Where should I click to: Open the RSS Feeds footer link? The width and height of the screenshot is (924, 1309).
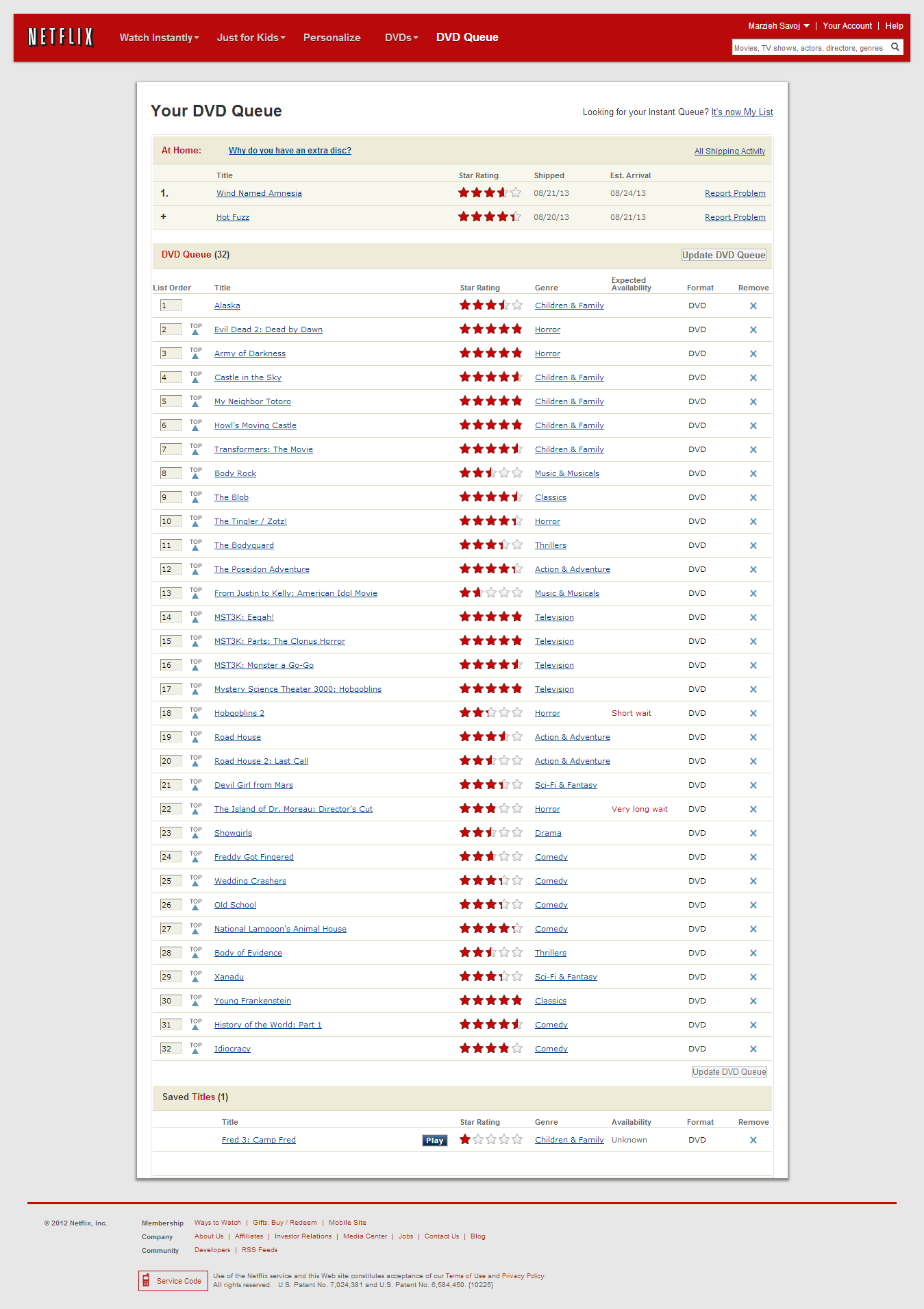260,1250
